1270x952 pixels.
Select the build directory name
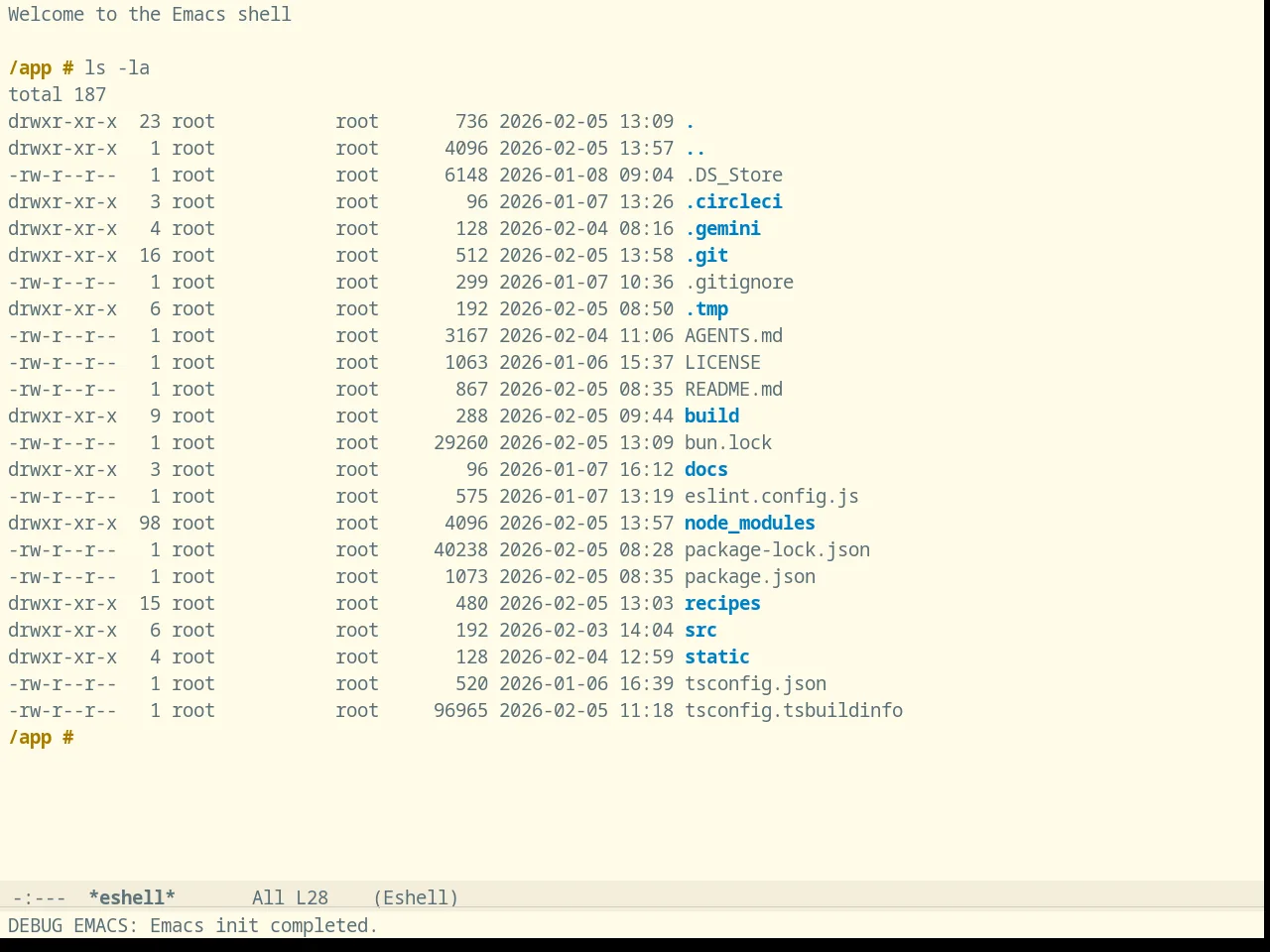point(711,416)
